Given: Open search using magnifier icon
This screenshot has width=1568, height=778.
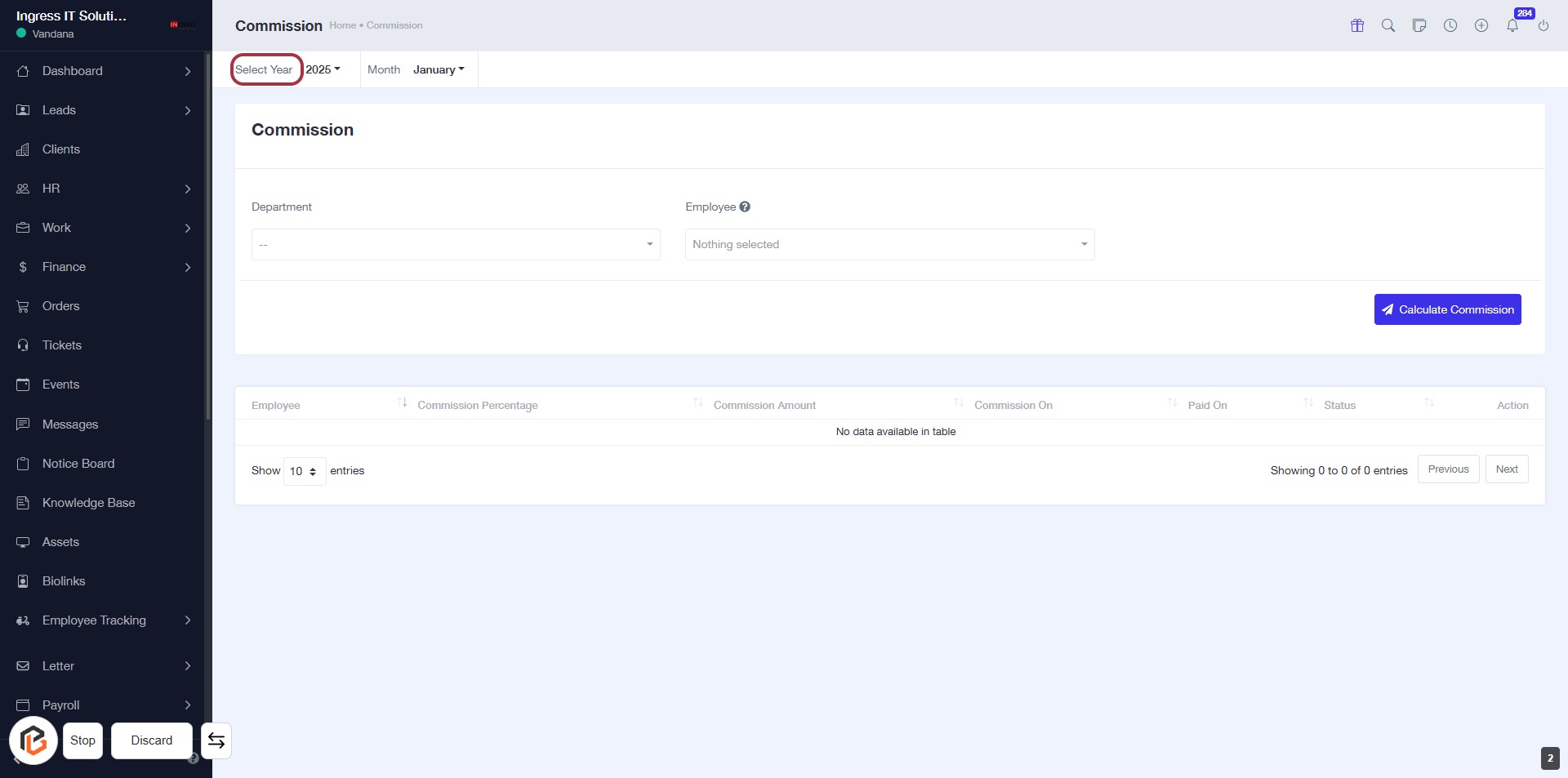Looking at the screenshot, I should point(1388,25).
